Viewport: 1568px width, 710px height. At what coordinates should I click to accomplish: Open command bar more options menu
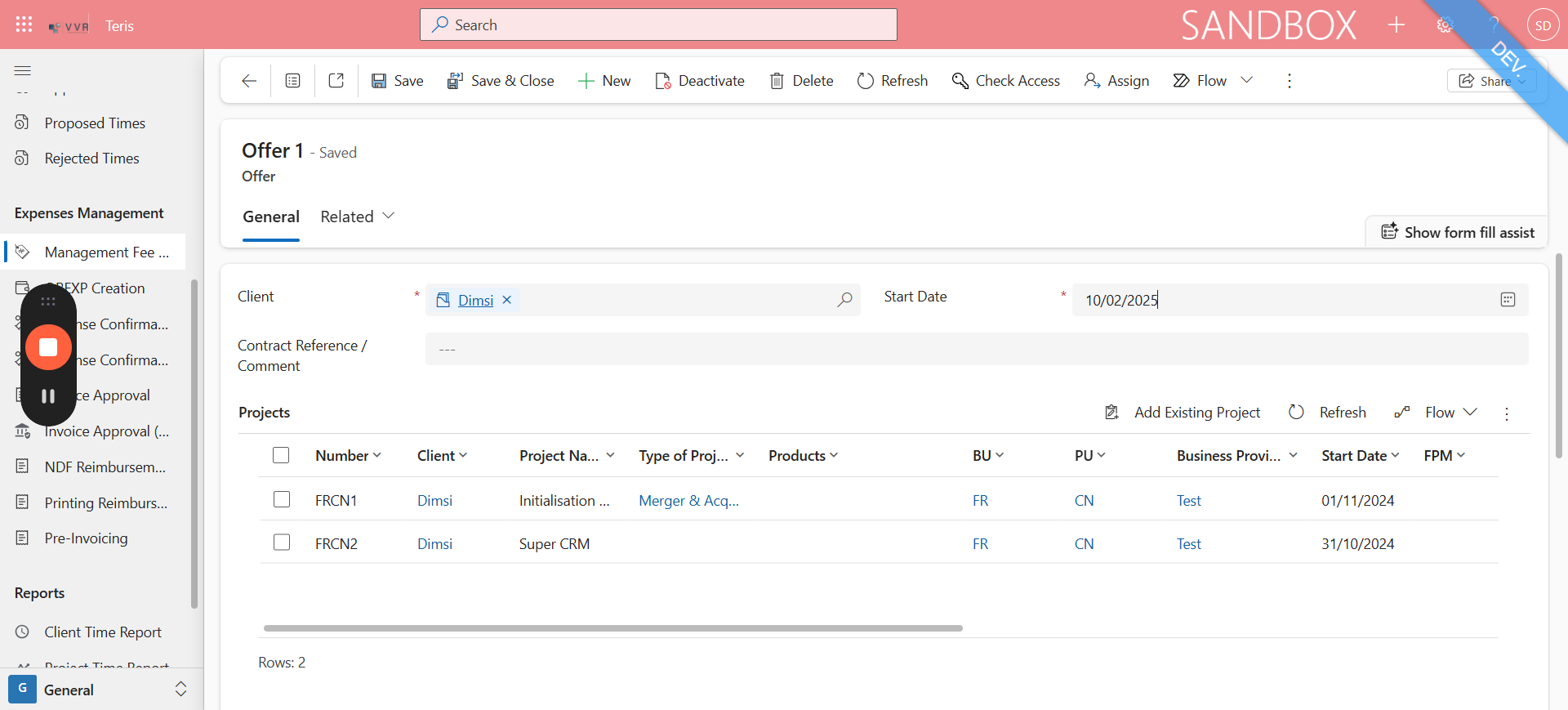[1290, 81]
